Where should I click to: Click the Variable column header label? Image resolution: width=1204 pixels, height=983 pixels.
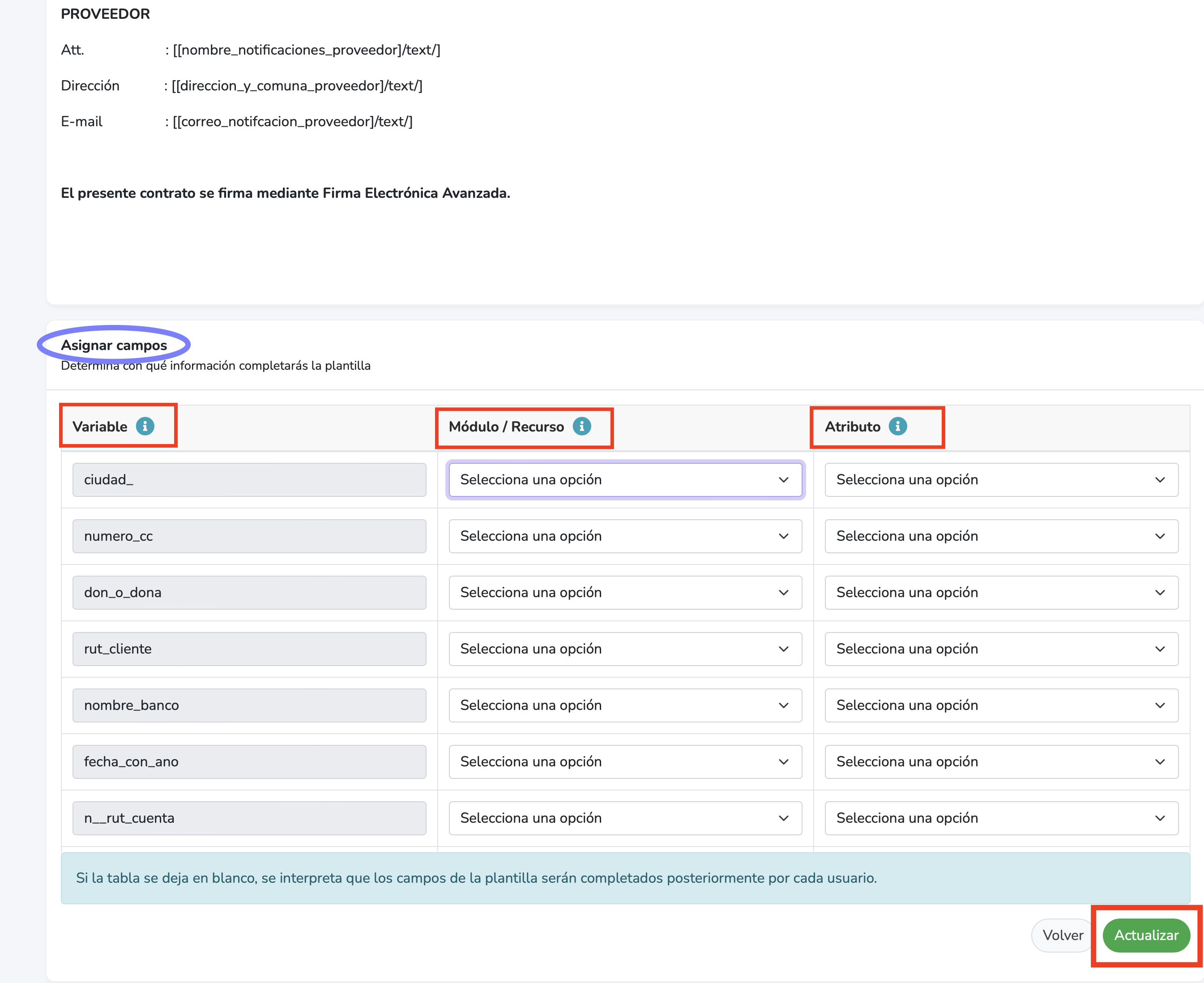[100, 427]
